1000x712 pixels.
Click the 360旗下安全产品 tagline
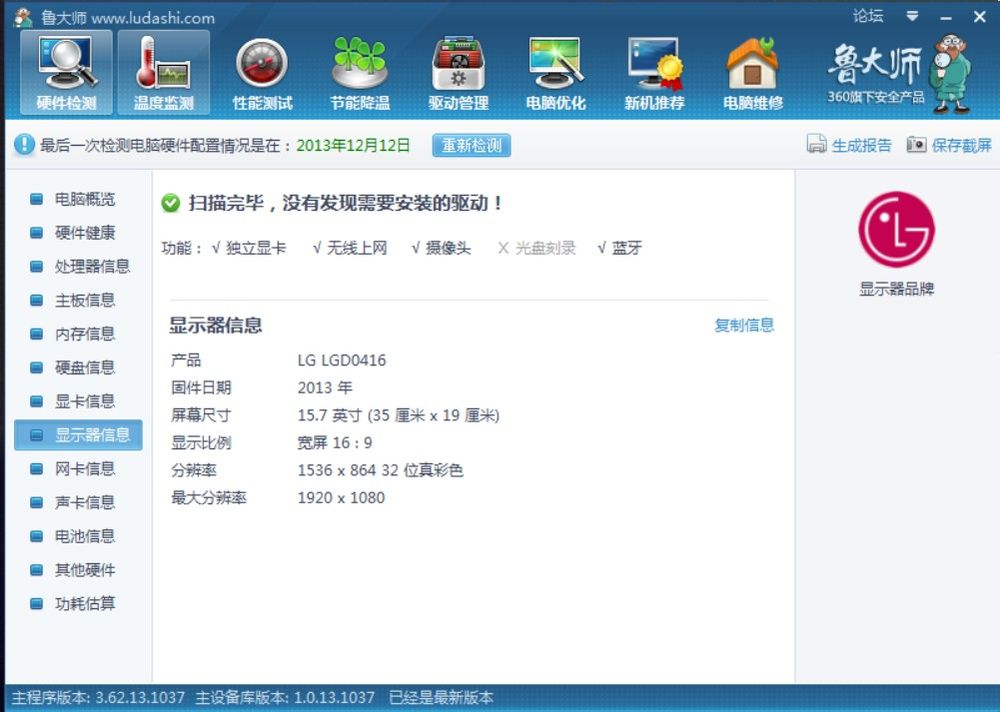[876, 97]
